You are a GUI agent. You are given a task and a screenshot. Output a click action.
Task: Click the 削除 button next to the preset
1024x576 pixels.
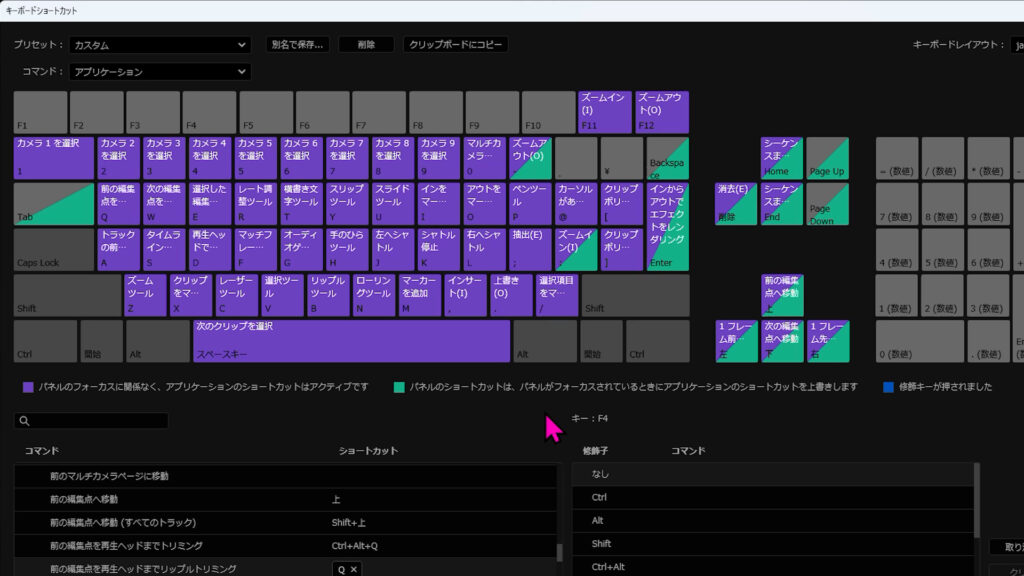[x=366, y=44]
